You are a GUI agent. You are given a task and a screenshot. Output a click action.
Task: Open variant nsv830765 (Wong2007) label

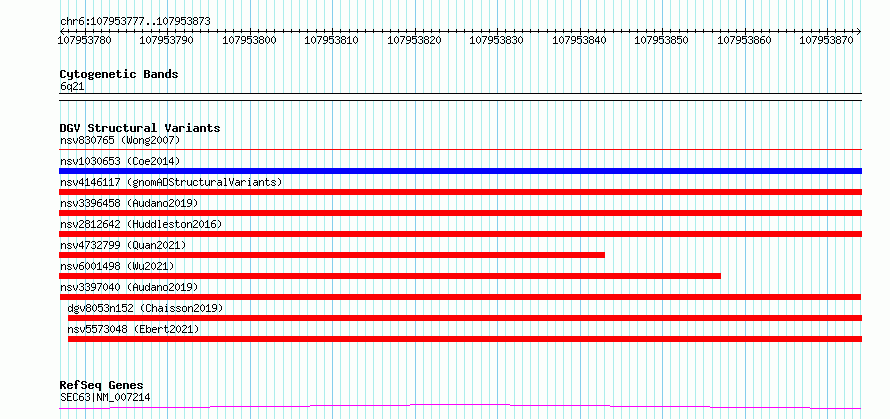(120, 140)
